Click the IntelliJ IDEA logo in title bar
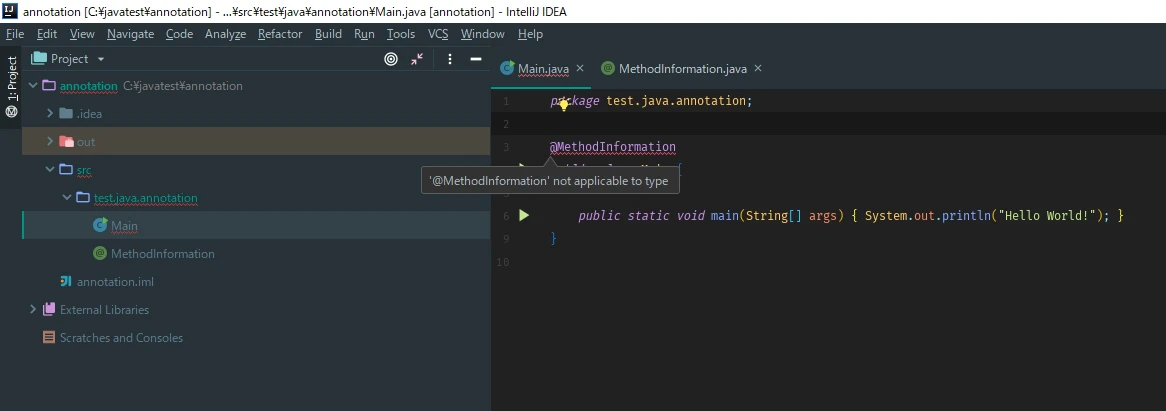Image resolution: width=1166 pixels, height=411 pixels. (10, 11)
